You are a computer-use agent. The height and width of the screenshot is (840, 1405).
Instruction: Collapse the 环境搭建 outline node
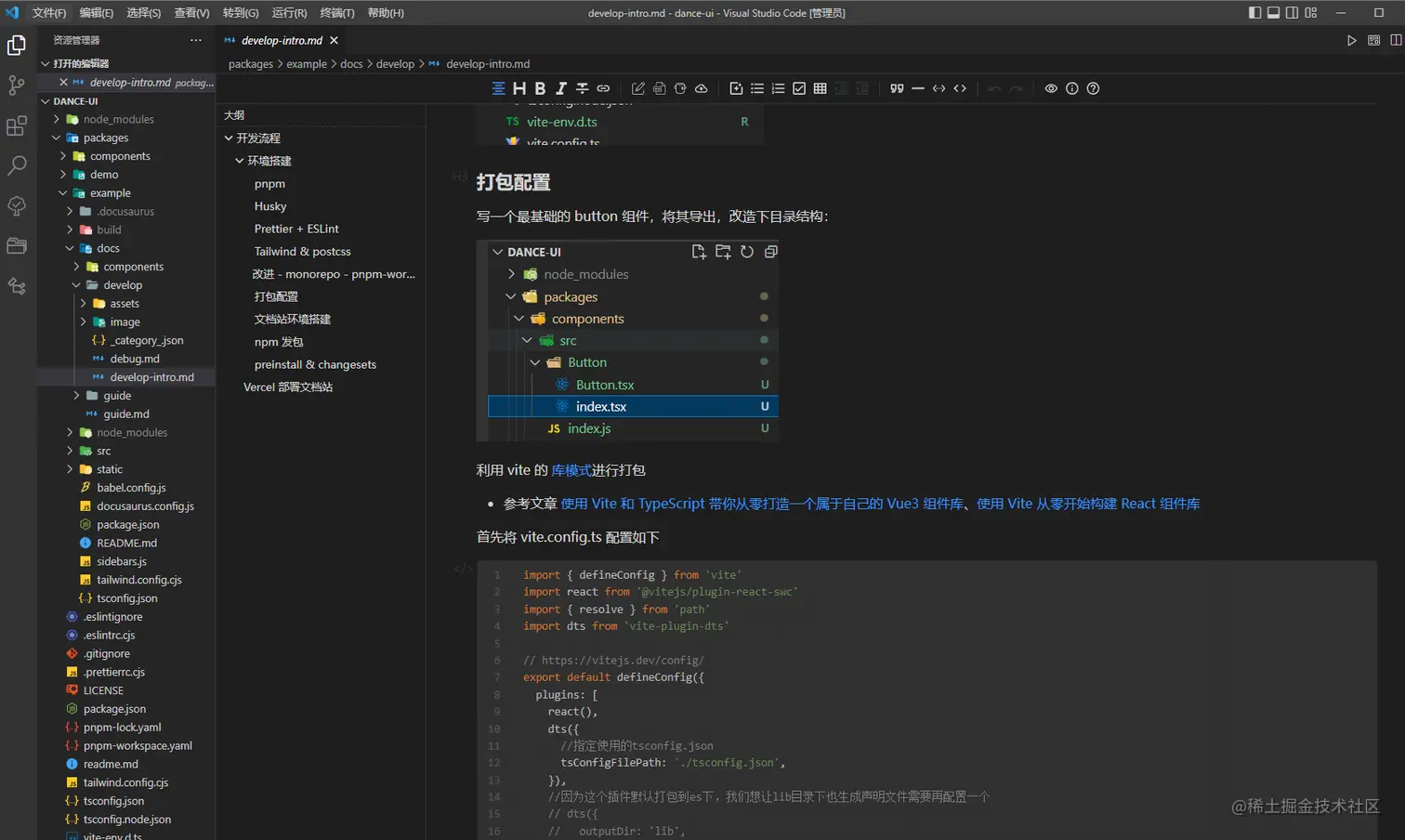[239, 161]
